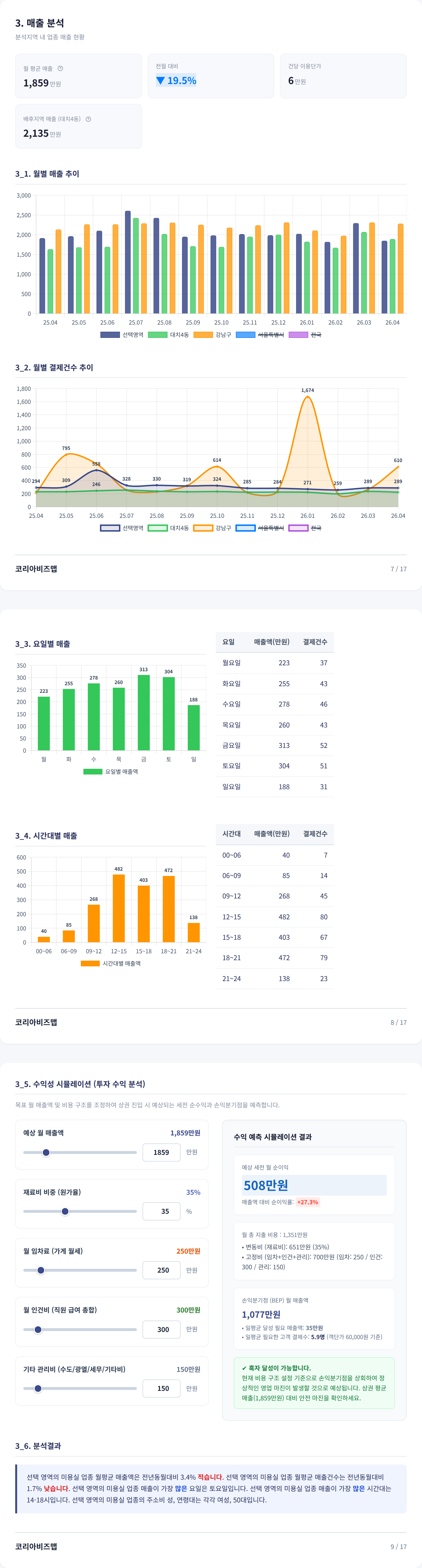Click the 00~06 bar labeled 40
The height and width of the screenshot is (1568, 422).
(44, 939)
